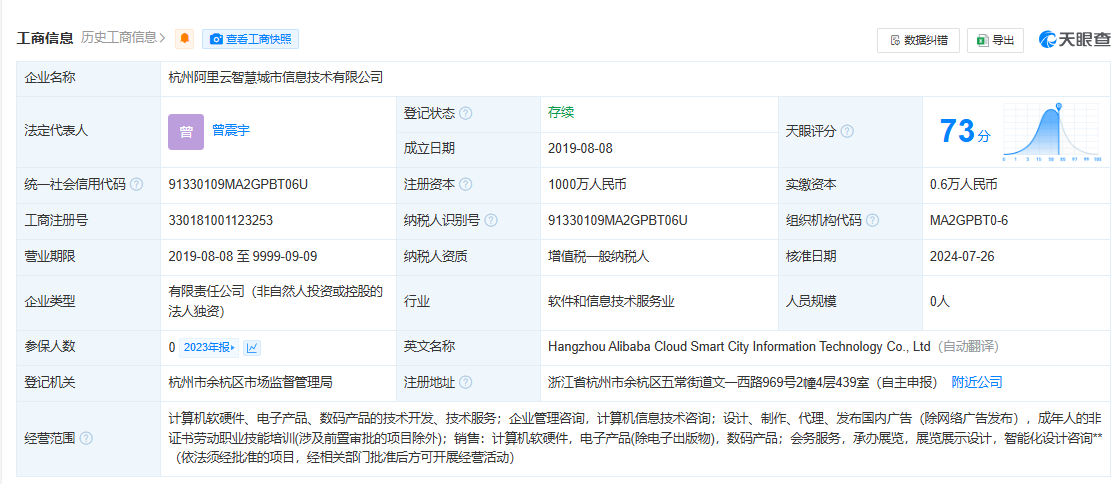Click help icon next to 注册地址
This screenshot has height=484, width=1117.
click(466, 382)
